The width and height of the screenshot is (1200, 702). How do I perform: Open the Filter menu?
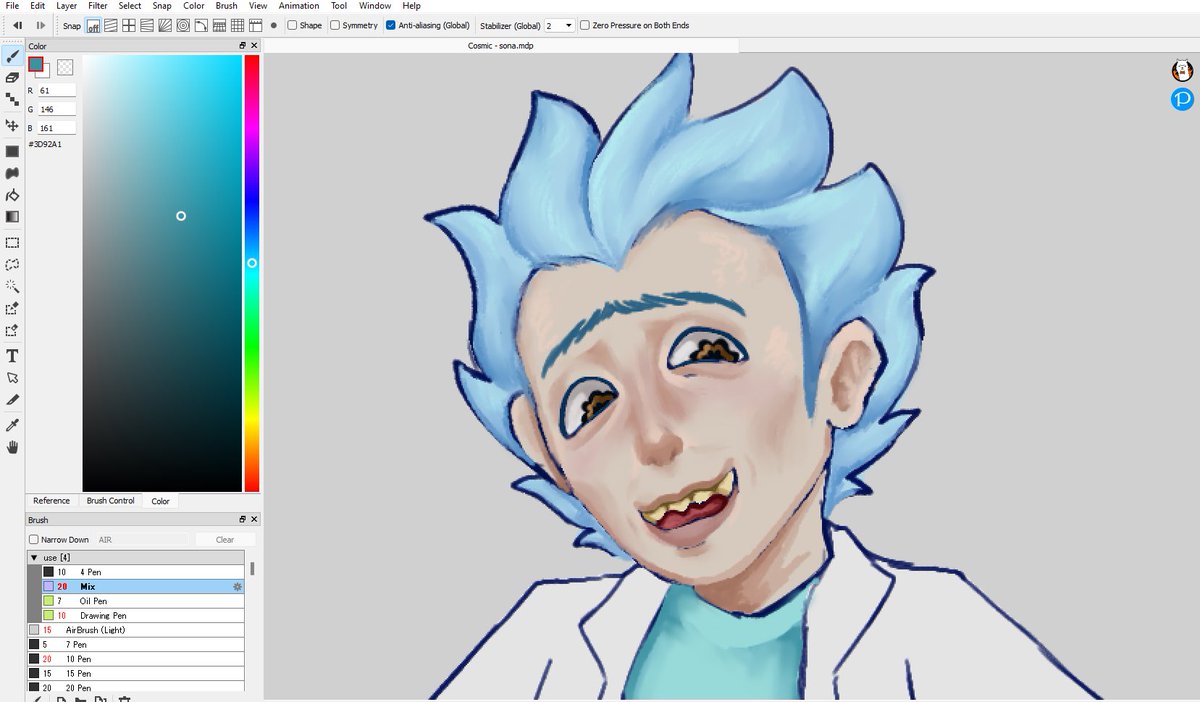[97, 6]
